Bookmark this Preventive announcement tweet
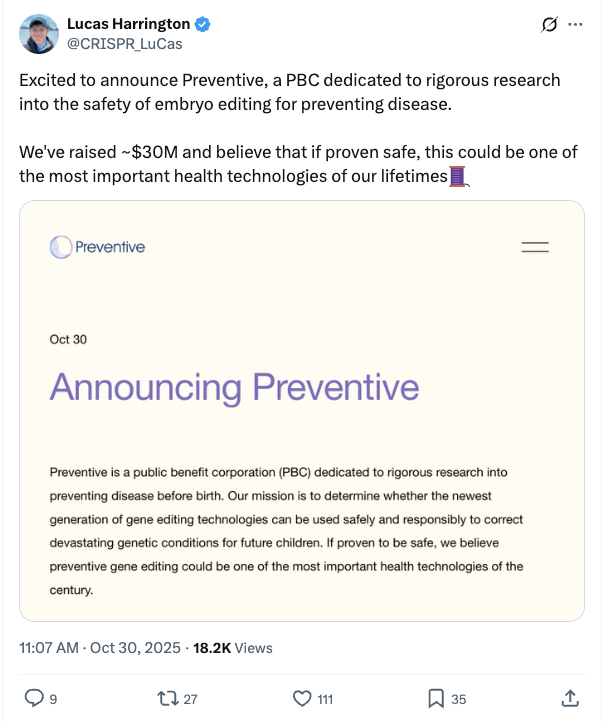Screen dimensions: 604x722 pos(436,698)
